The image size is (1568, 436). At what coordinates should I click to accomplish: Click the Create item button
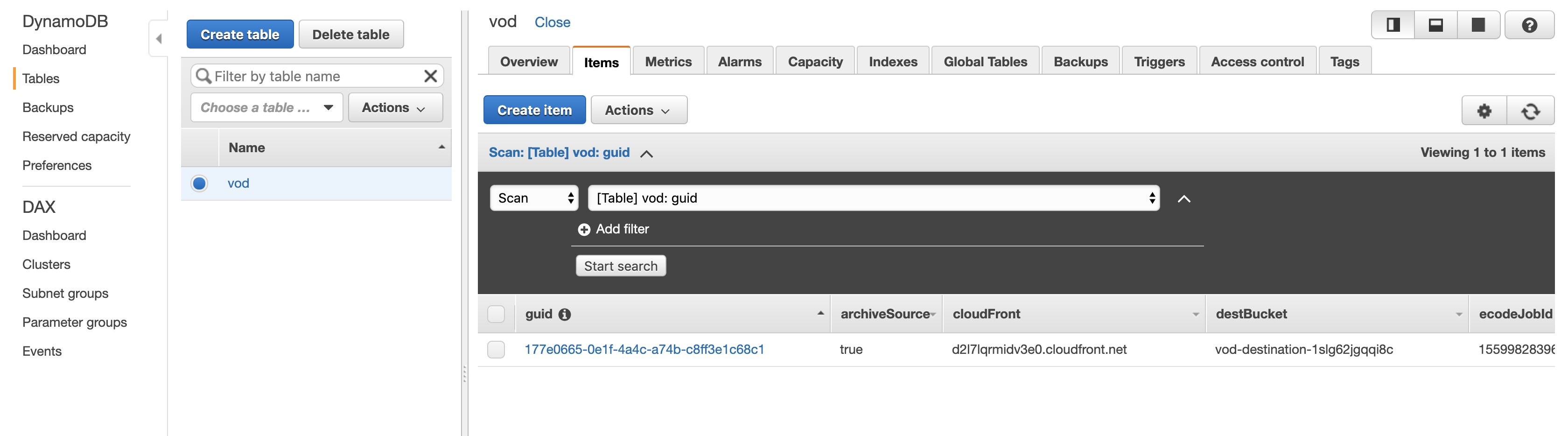pyautogui.click(x=534, y=110)
